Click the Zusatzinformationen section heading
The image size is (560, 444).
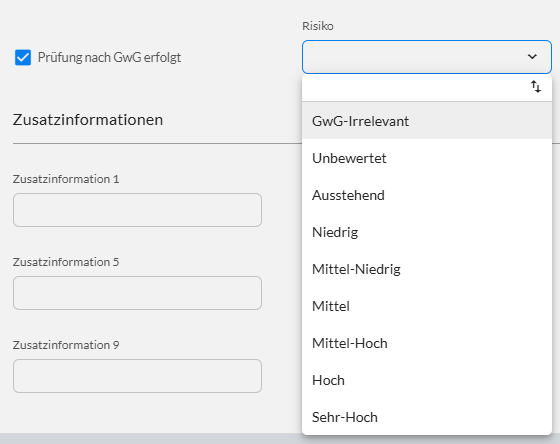click(88, 120)
